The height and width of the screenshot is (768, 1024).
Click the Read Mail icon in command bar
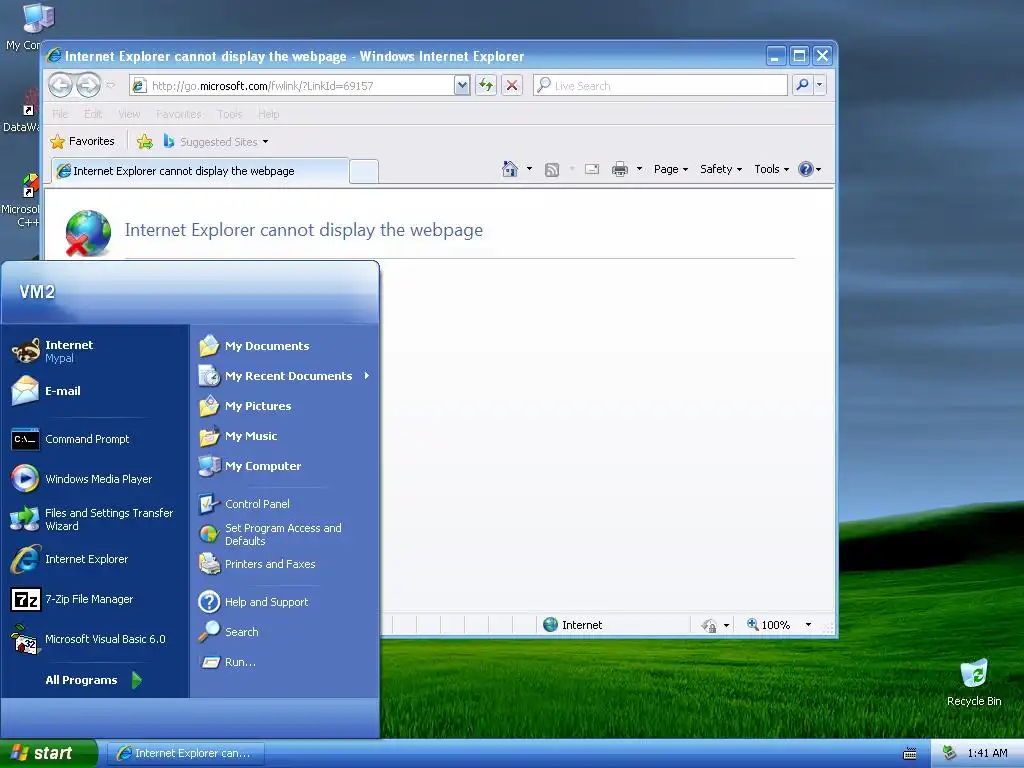click(x=592, y=169)
